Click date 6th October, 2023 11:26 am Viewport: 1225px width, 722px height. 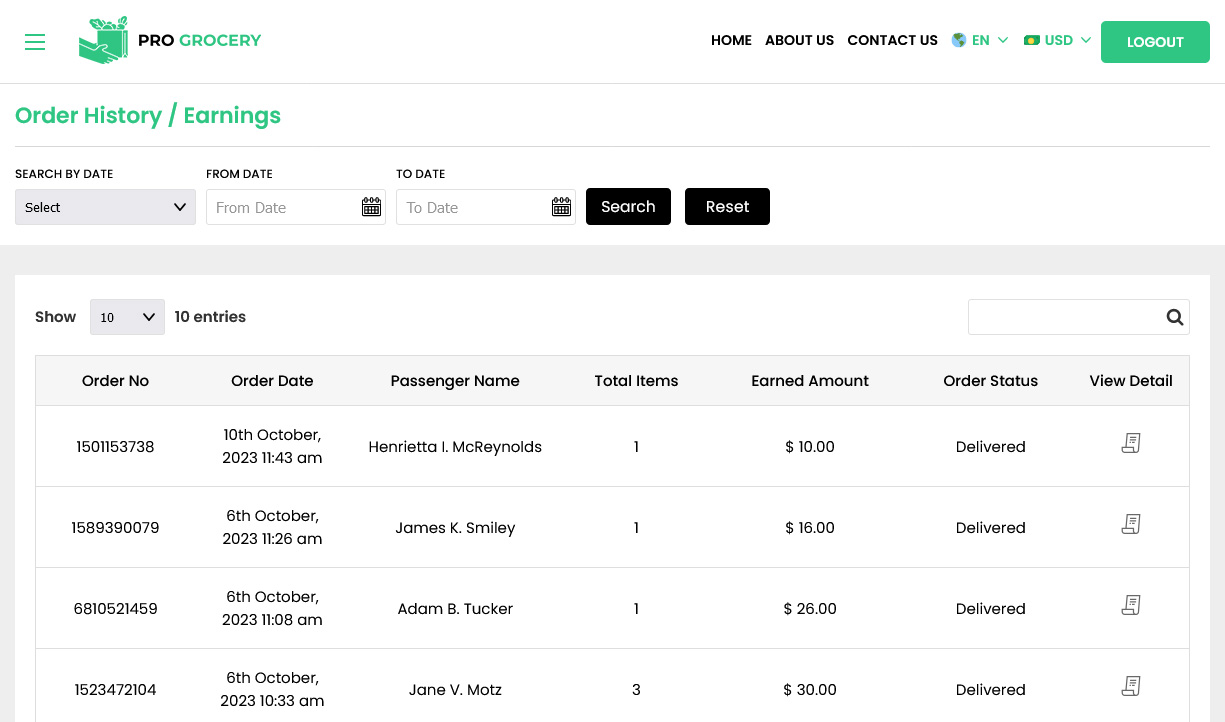(x=272, y=528)
